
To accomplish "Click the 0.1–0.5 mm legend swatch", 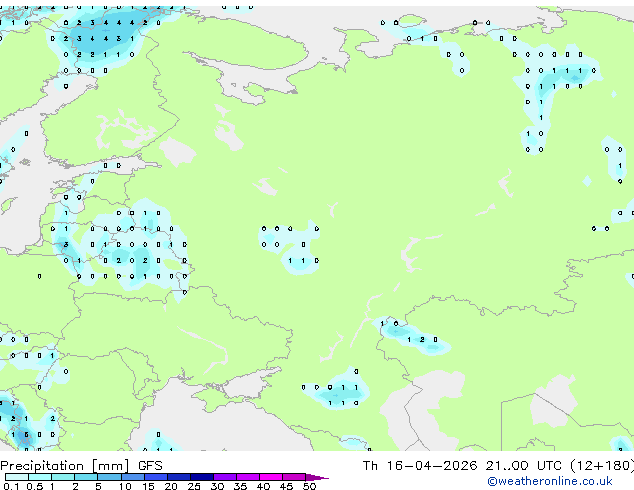I will [17, 477].
